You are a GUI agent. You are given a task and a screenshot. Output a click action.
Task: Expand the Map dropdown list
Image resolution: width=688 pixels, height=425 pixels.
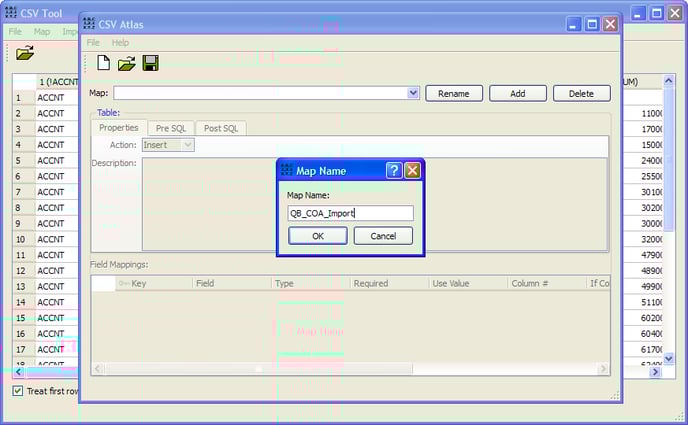(413, 93)
